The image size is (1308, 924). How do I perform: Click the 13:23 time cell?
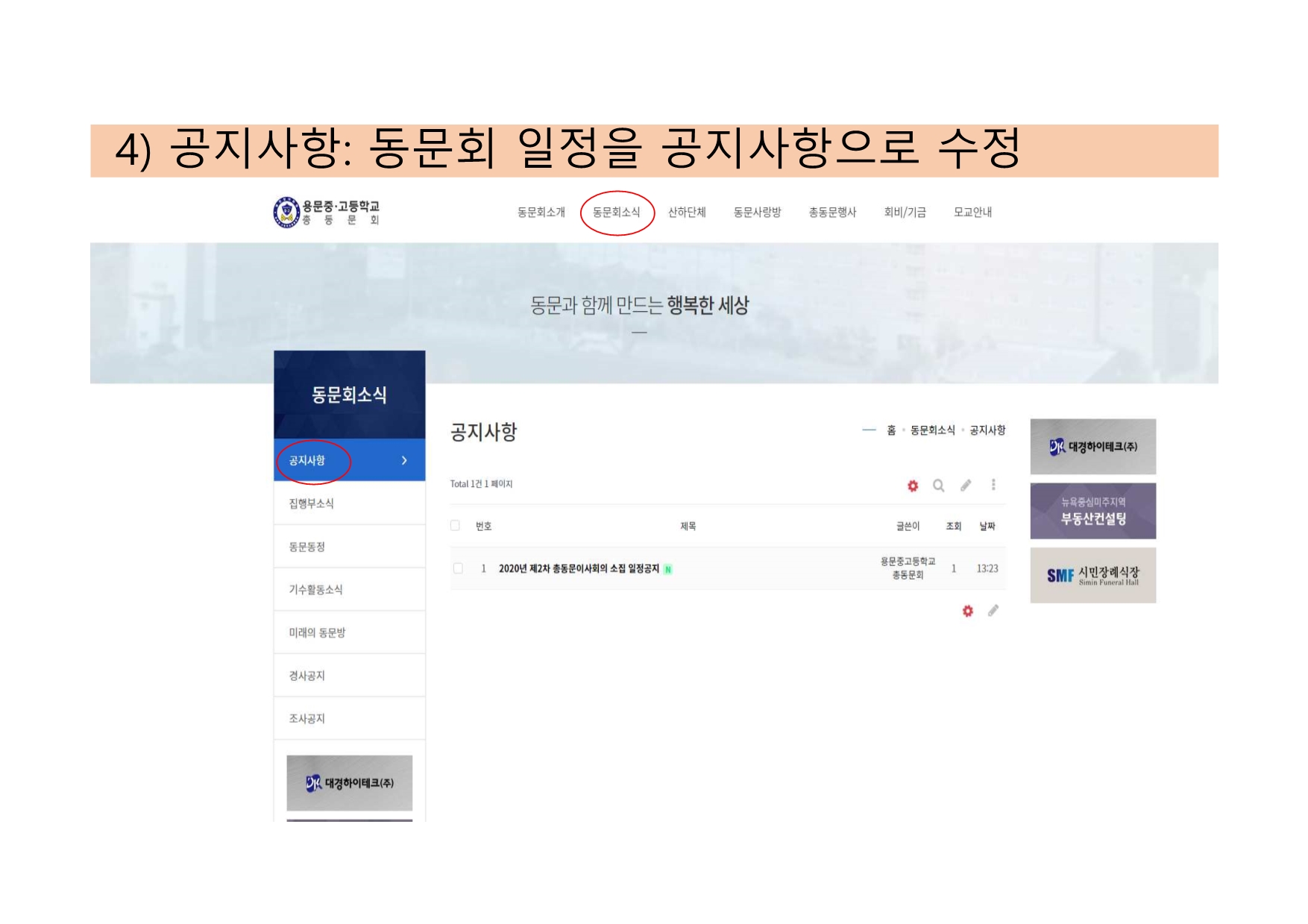(987, 568)
